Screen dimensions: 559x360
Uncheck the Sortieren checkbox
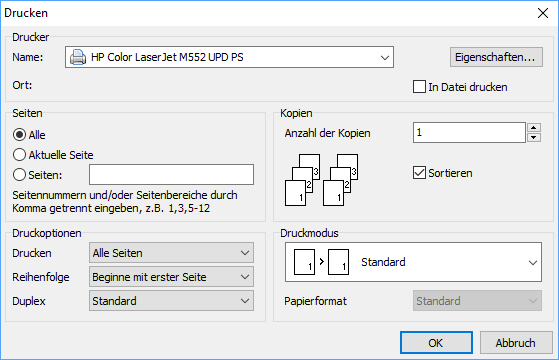pyautogui.click(x=419, y=173)
